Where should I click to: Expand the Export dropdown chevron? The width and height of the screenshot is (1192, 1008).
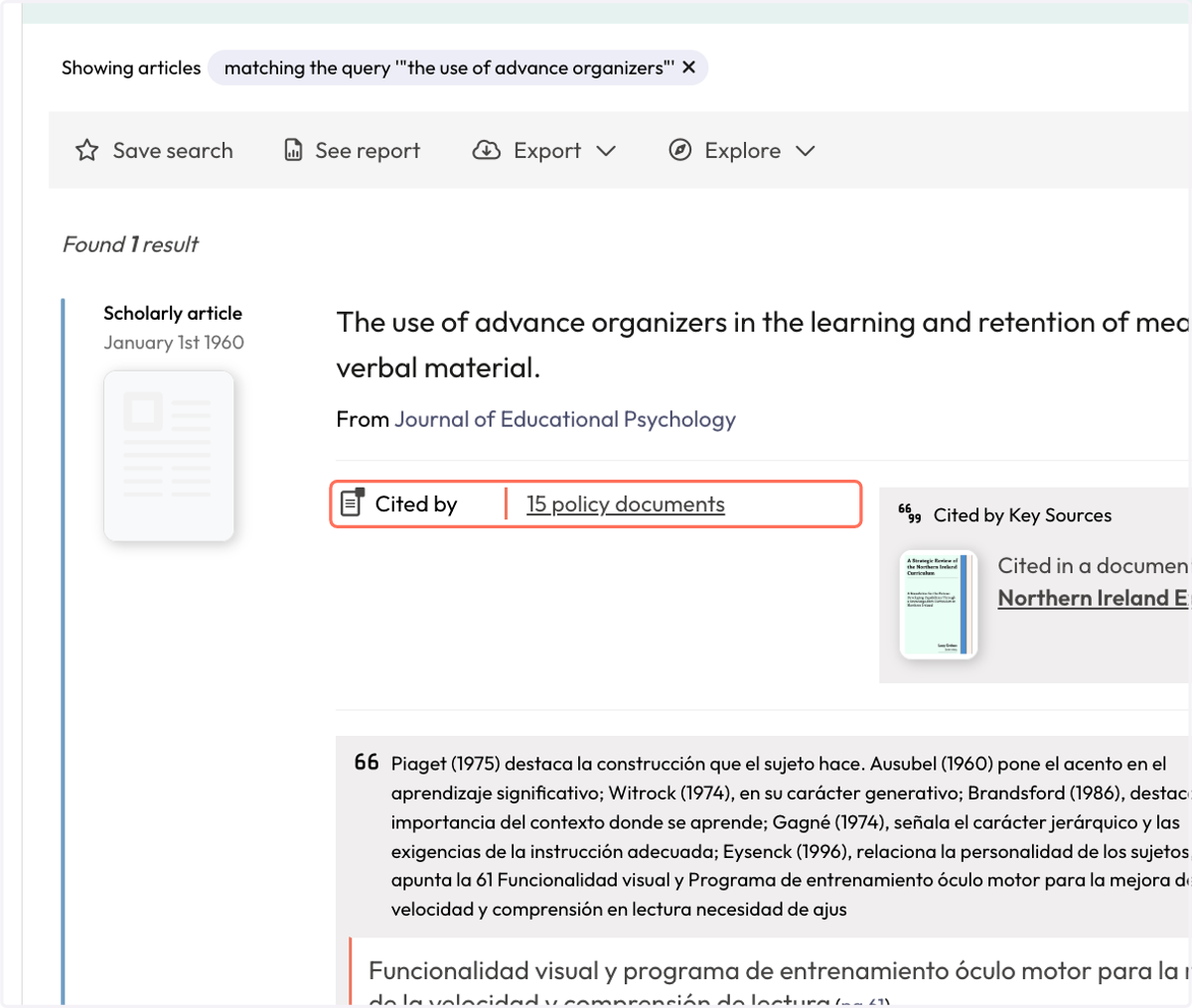pyautogui.click(x=606, y=151)
